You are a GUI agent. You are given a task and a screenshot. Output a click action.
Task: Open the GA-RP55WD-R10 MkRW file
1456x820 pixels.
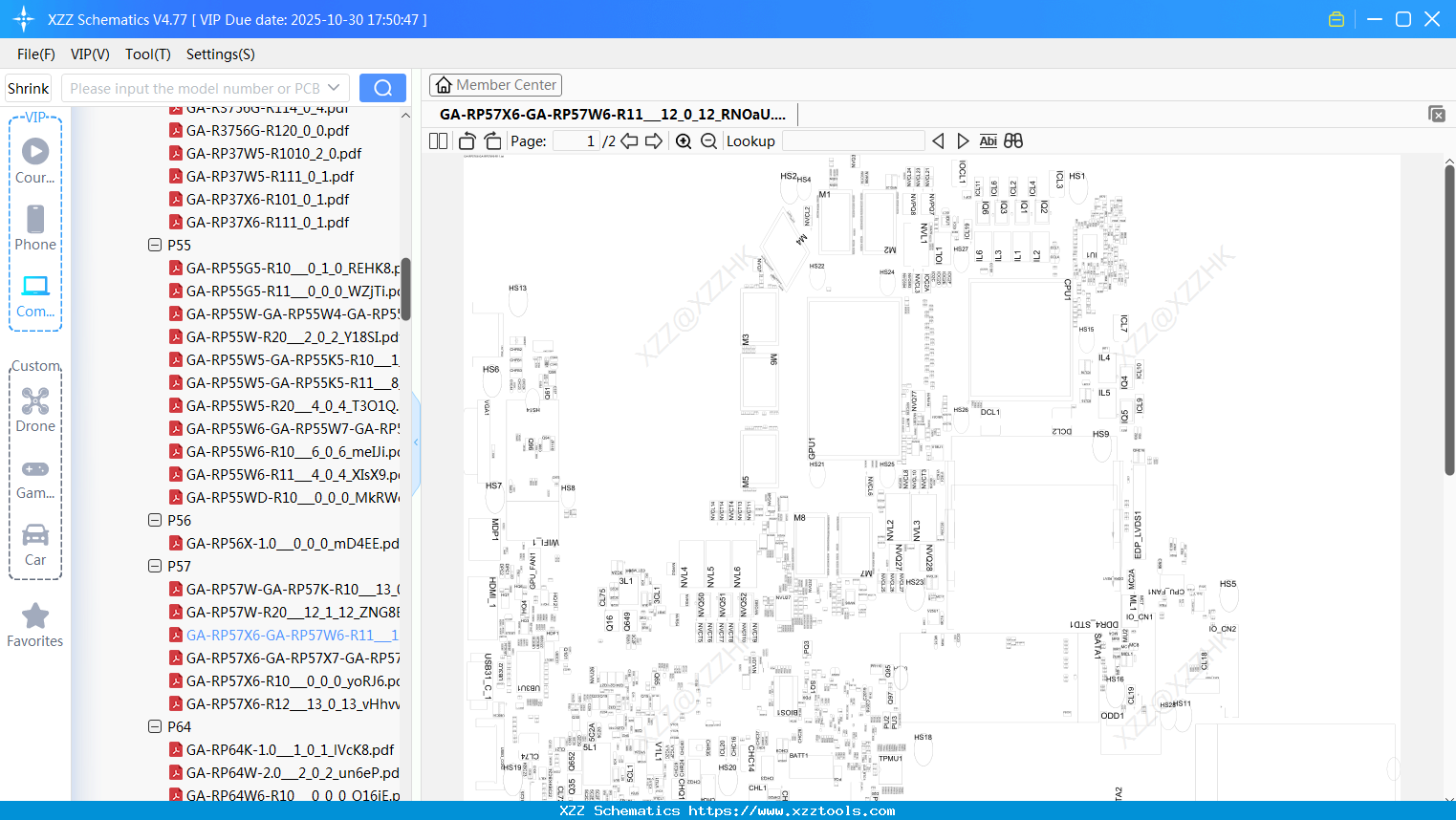point(293,497)
